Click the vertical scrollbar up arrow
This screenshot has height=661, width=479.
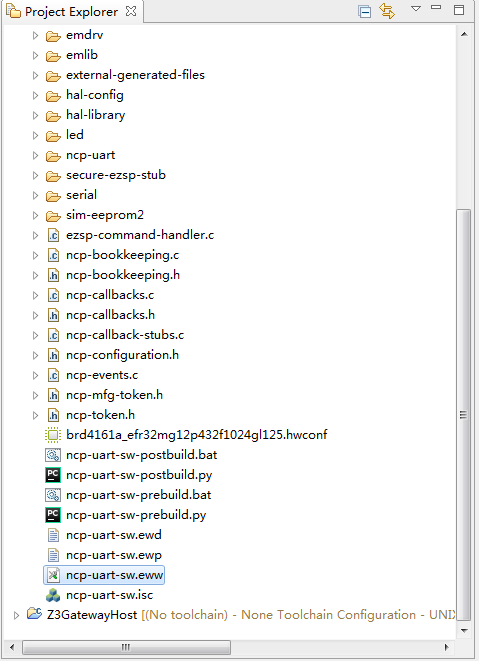464,34
